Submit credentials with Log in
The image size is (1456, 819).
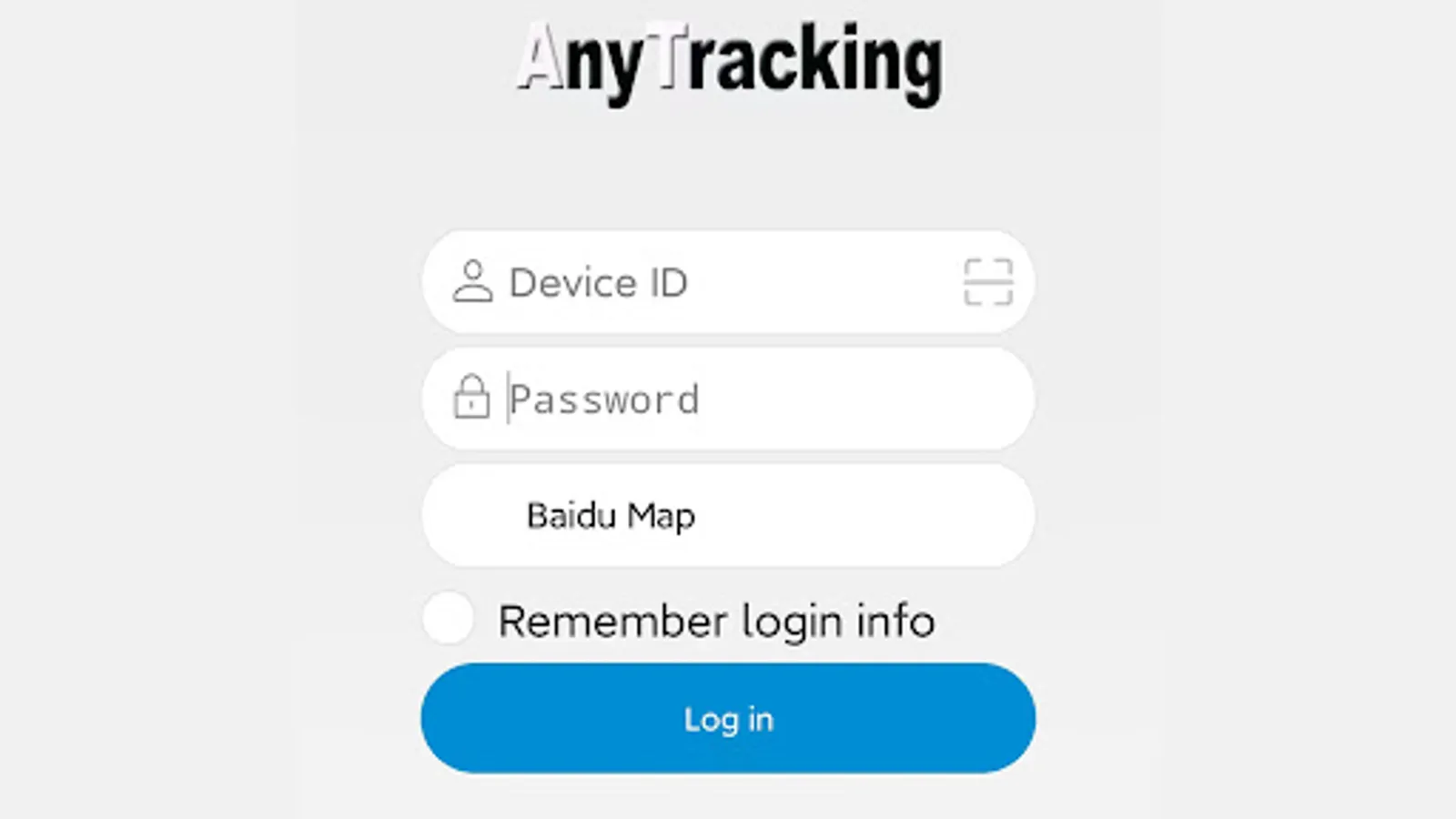point(728,718)
